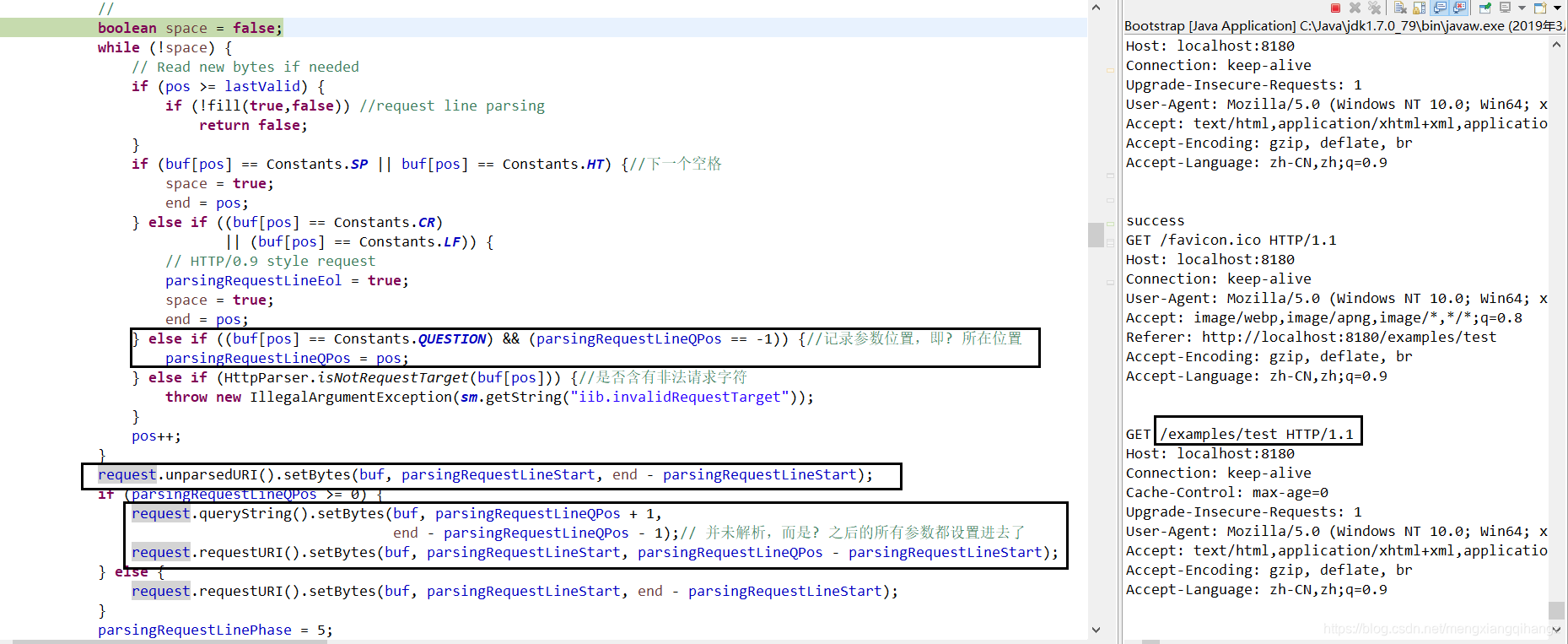The width and height of the screenshot is (1568, 644).
Task: Click the editor vertical scrollbar up arrow
Action: pos(1096,7)
